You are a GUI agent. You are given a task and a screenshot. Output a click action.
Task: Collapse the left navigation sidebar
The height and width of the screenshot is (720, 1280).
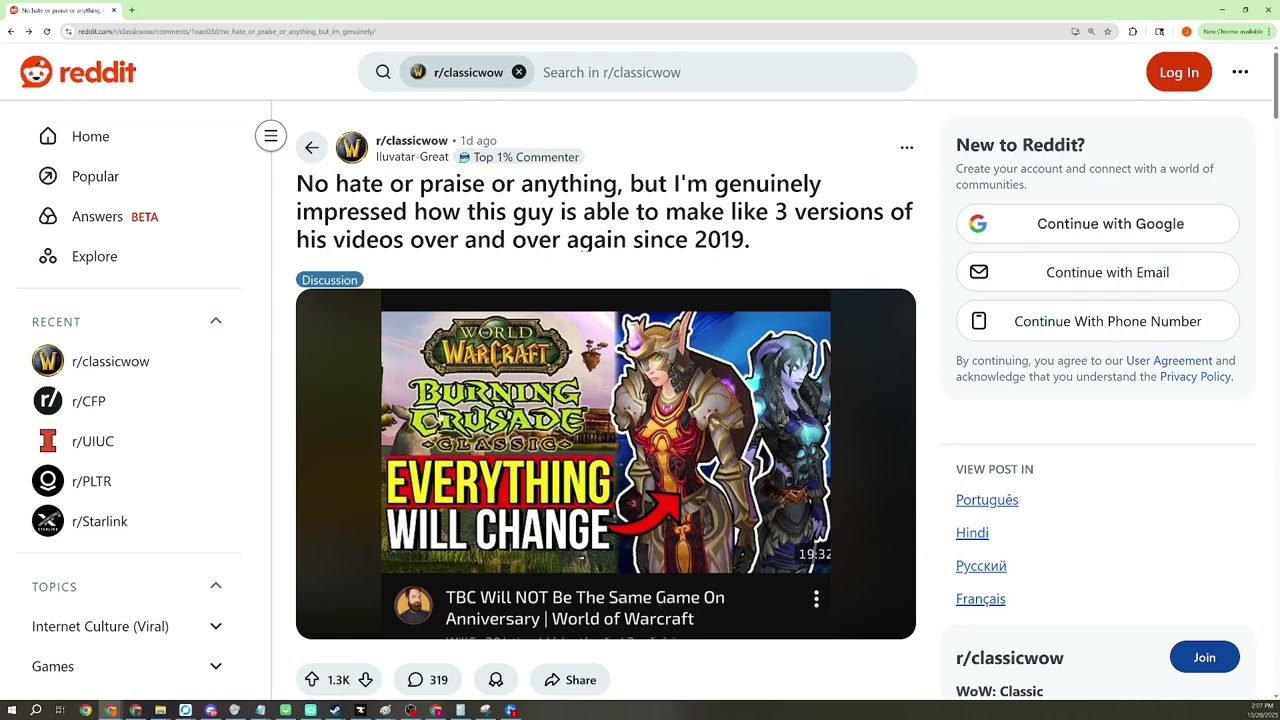pyautogui.click(x=271, y=136)
